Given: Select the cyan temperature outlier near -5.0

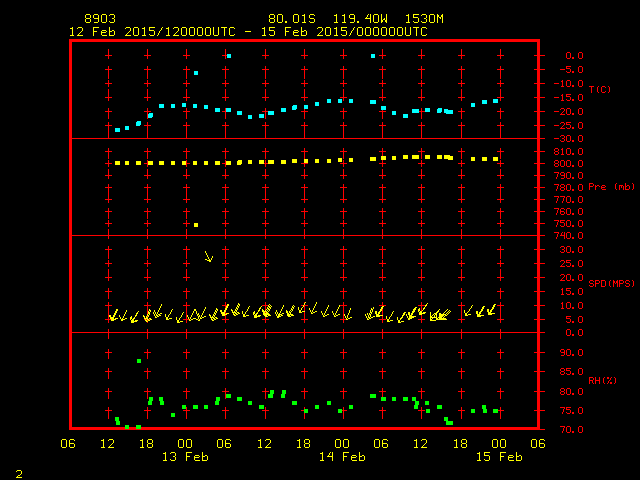Looking at the screenshot, I should pyautogui.click(x=196, y=73).
